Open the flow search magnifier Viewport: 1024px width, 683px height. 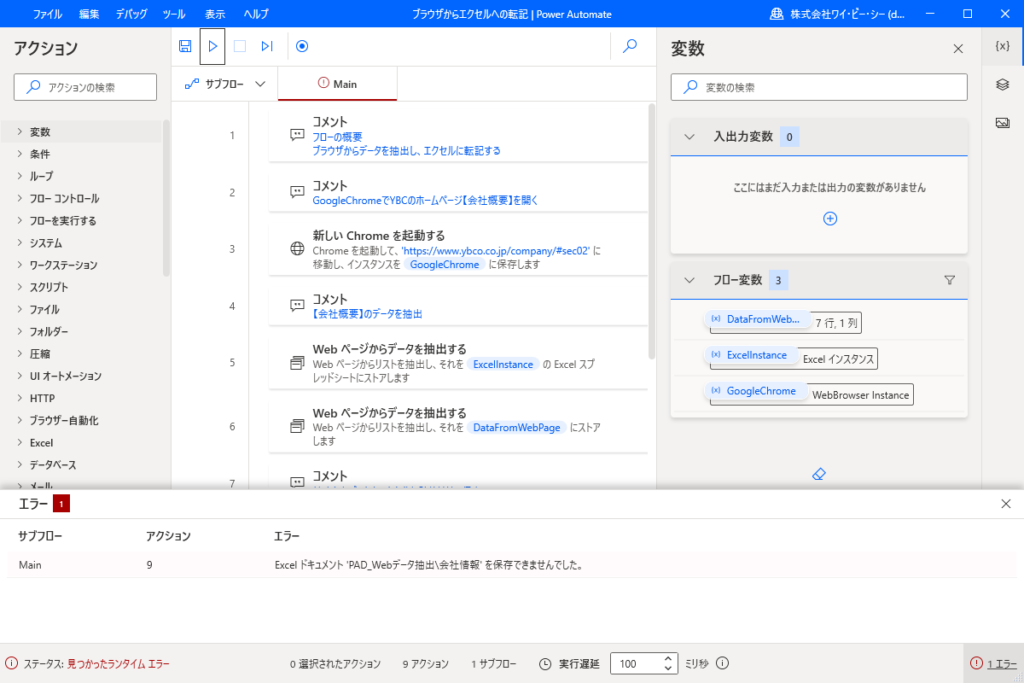point(630,46)
